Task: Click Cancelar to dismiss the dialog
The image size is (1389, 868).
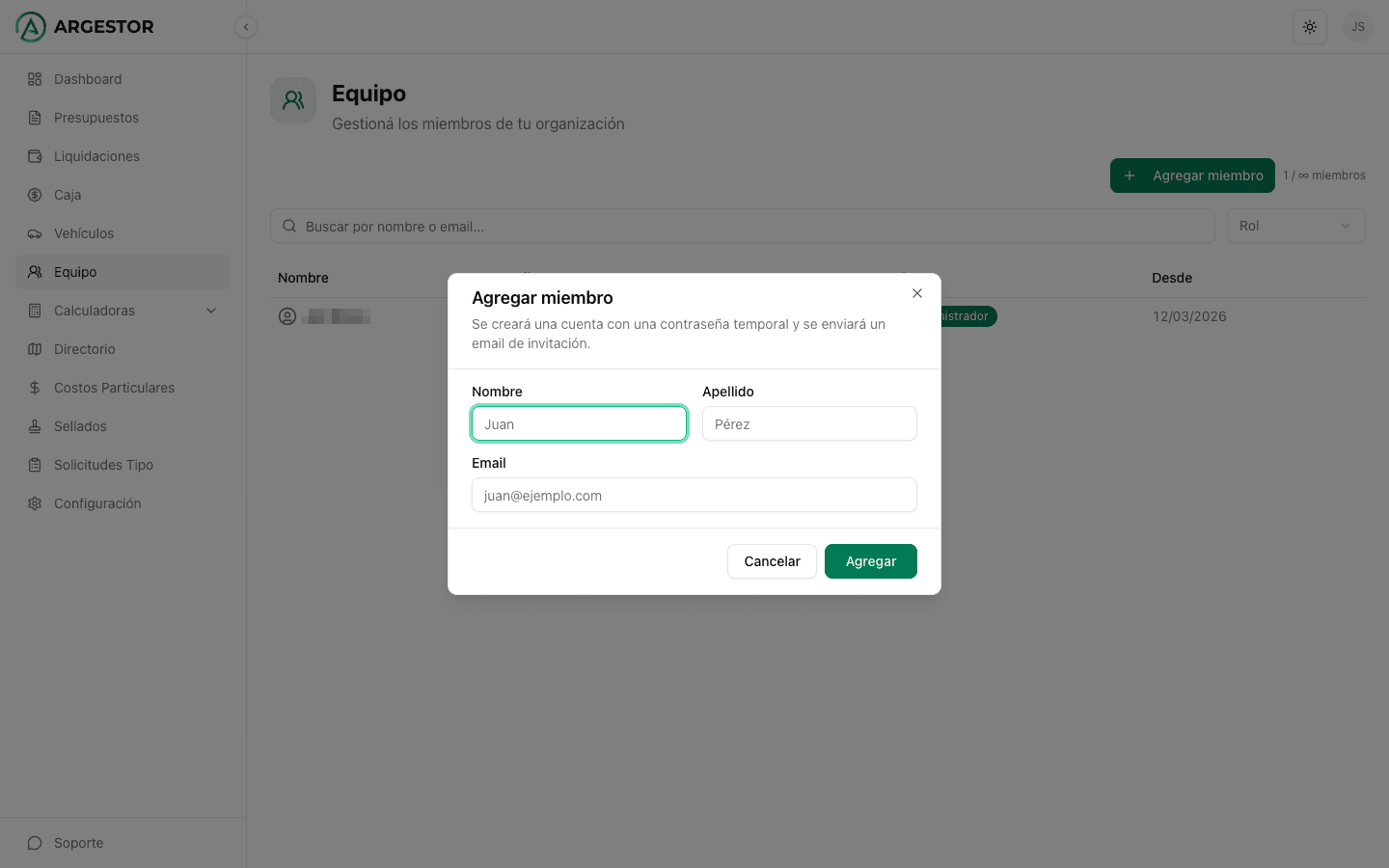Action: point(772,561)
